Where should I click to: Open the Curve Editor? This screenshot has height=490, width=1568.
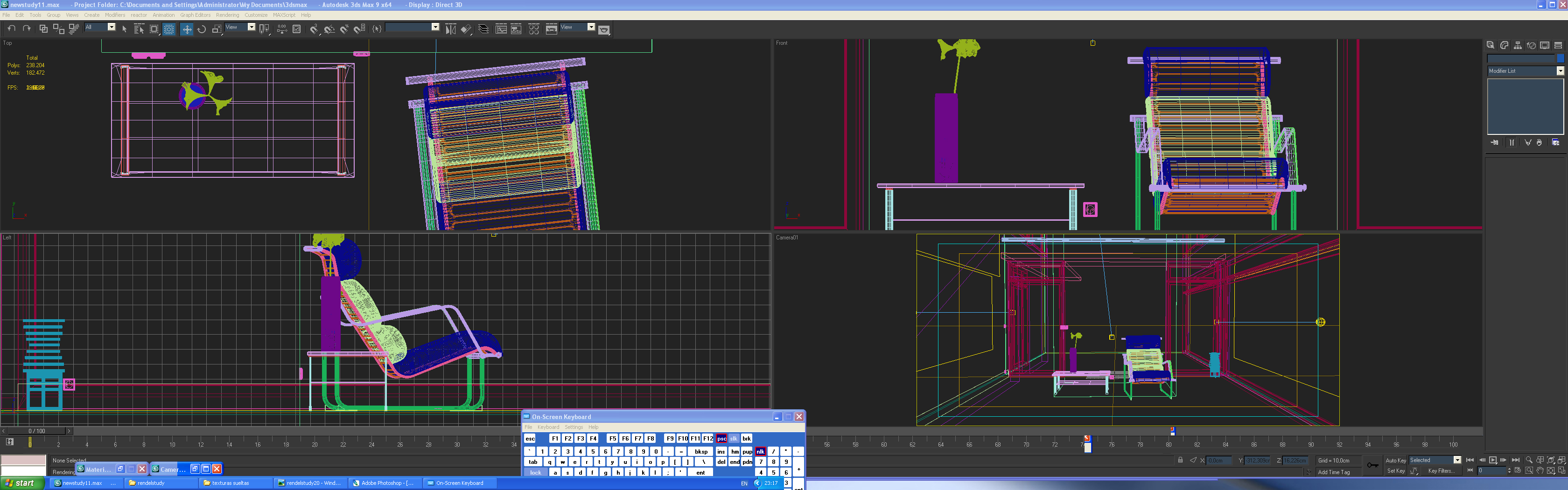click(x=501, y=28)
